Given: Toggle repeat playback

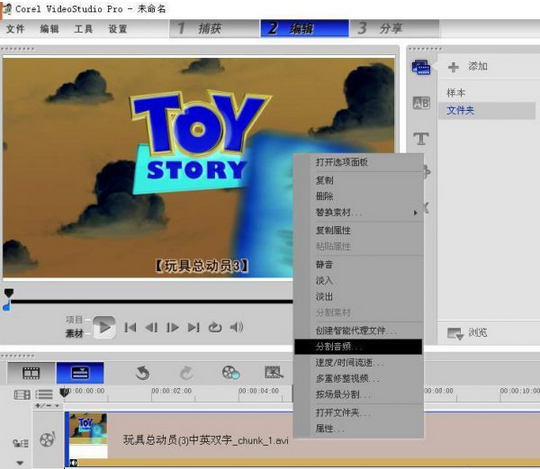Looking at the screenshot, I should 215,327.
